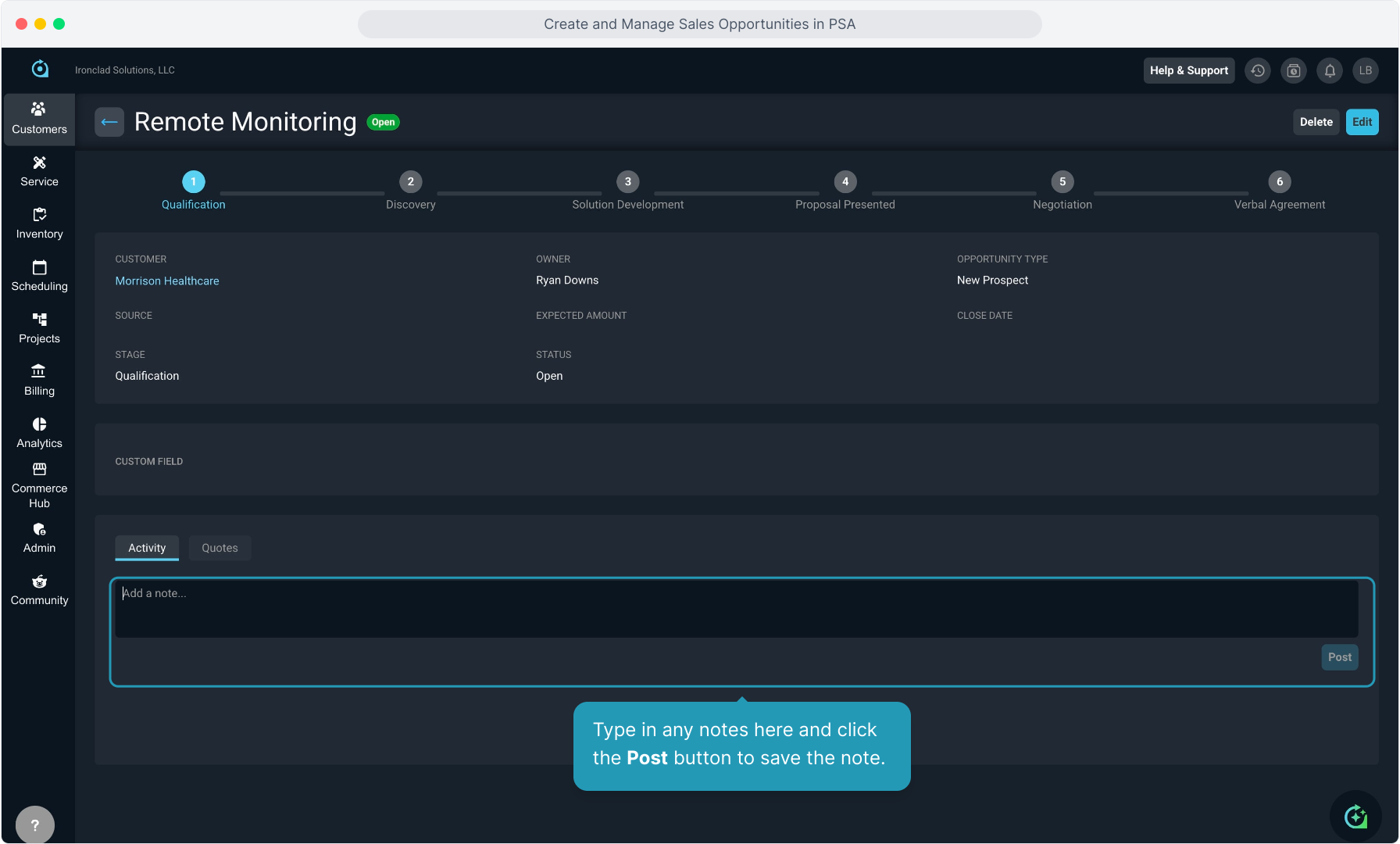This screenshot has height=844, width=1400.
Task: Click into the Add a note field
Action: [736, 608]
